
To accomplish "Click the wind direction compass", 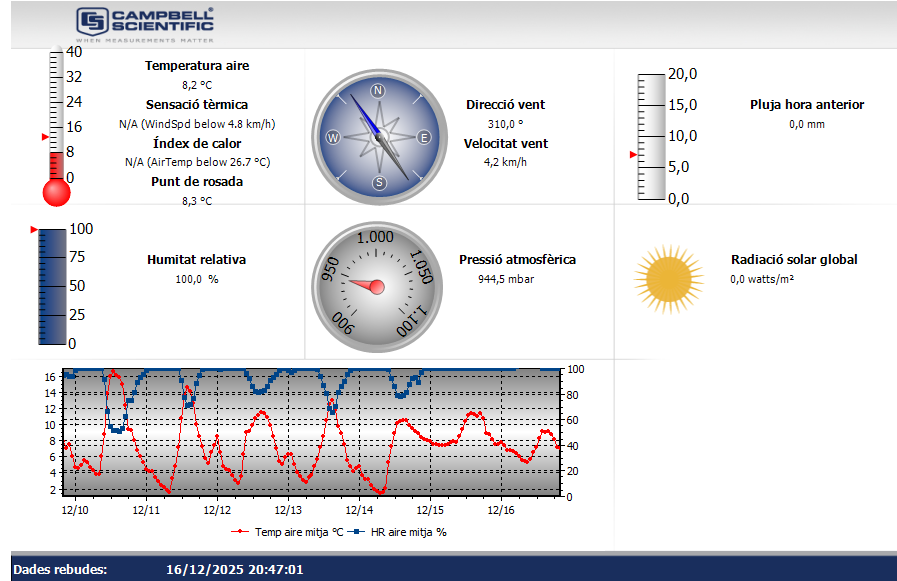I will 378,137.
